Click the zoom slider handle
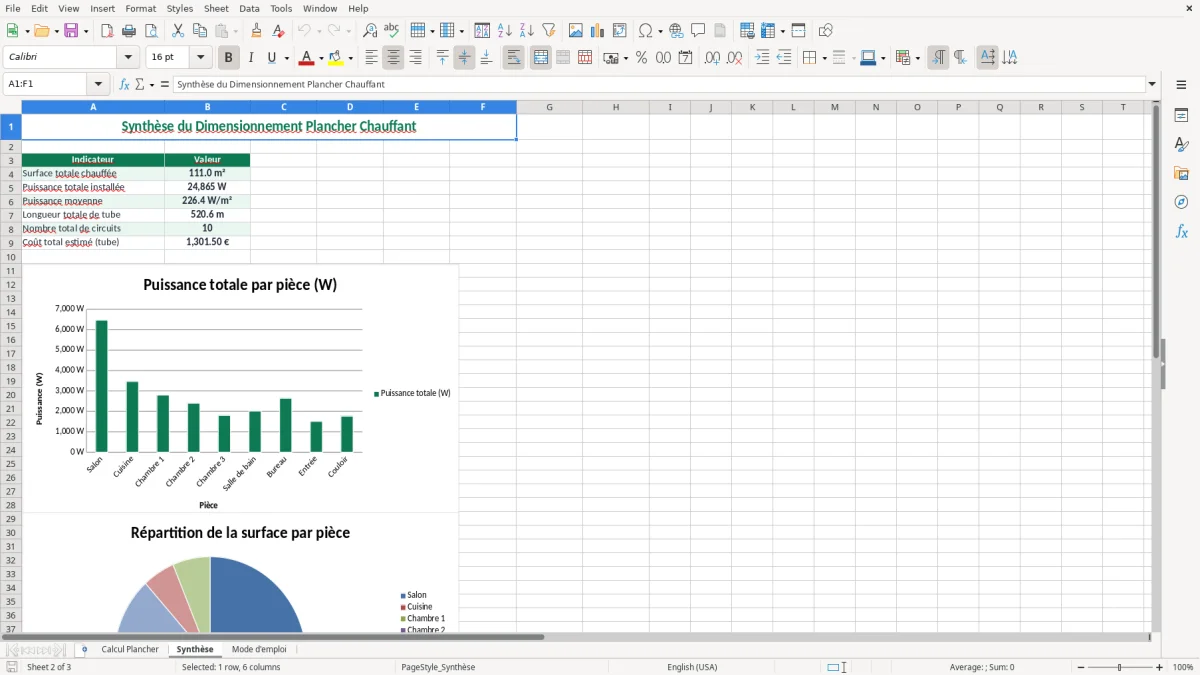Screen dimensions: 1200x675 (1120, 667)
